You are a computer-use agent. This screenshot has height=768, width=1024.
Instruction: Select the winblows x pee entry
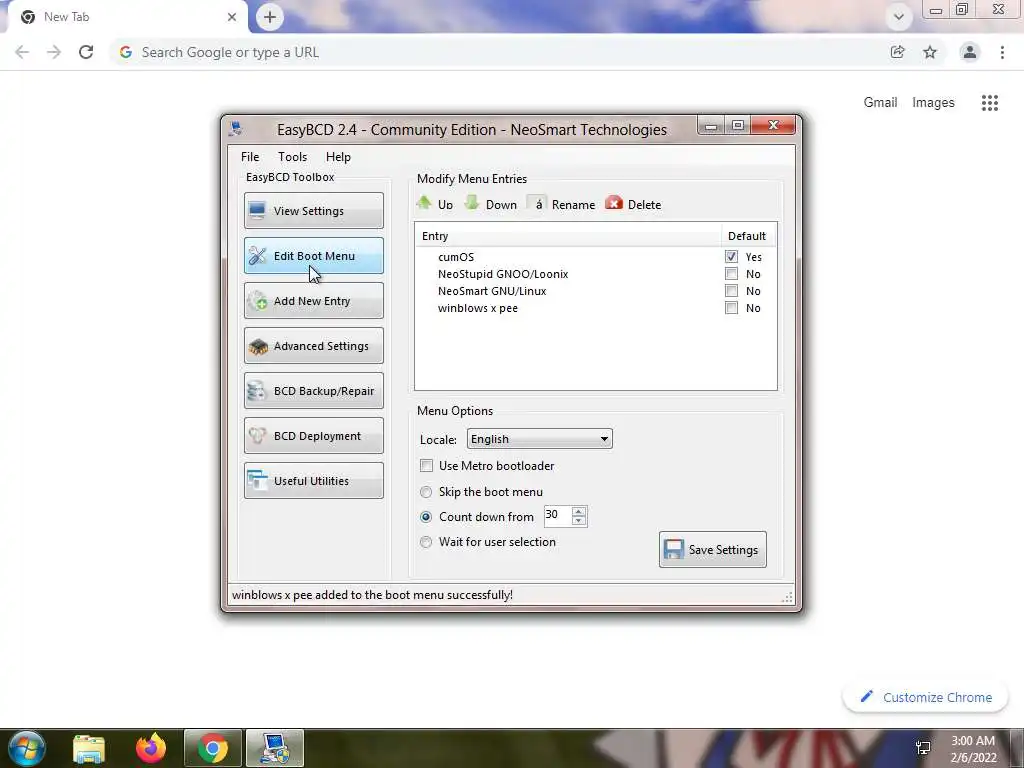pos(596,308)
